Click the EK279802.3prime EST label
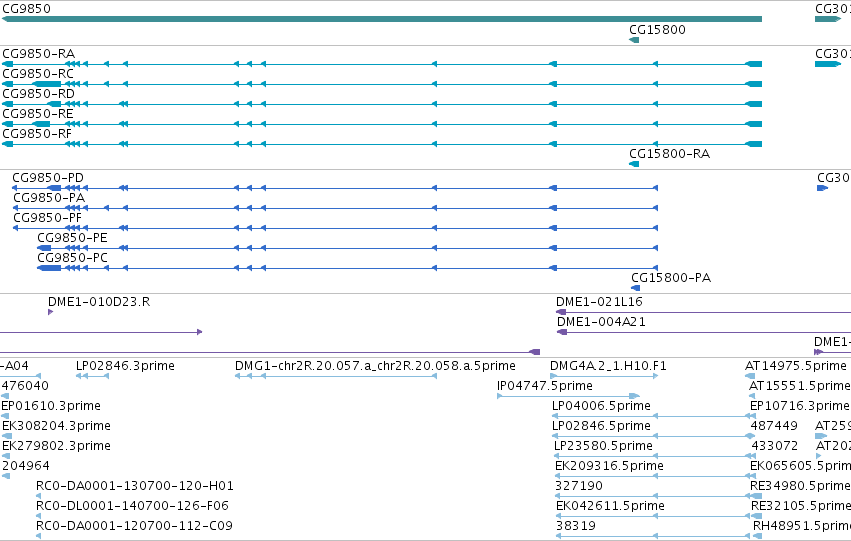The width and height of the screenshot is (851, 541). 56,447
